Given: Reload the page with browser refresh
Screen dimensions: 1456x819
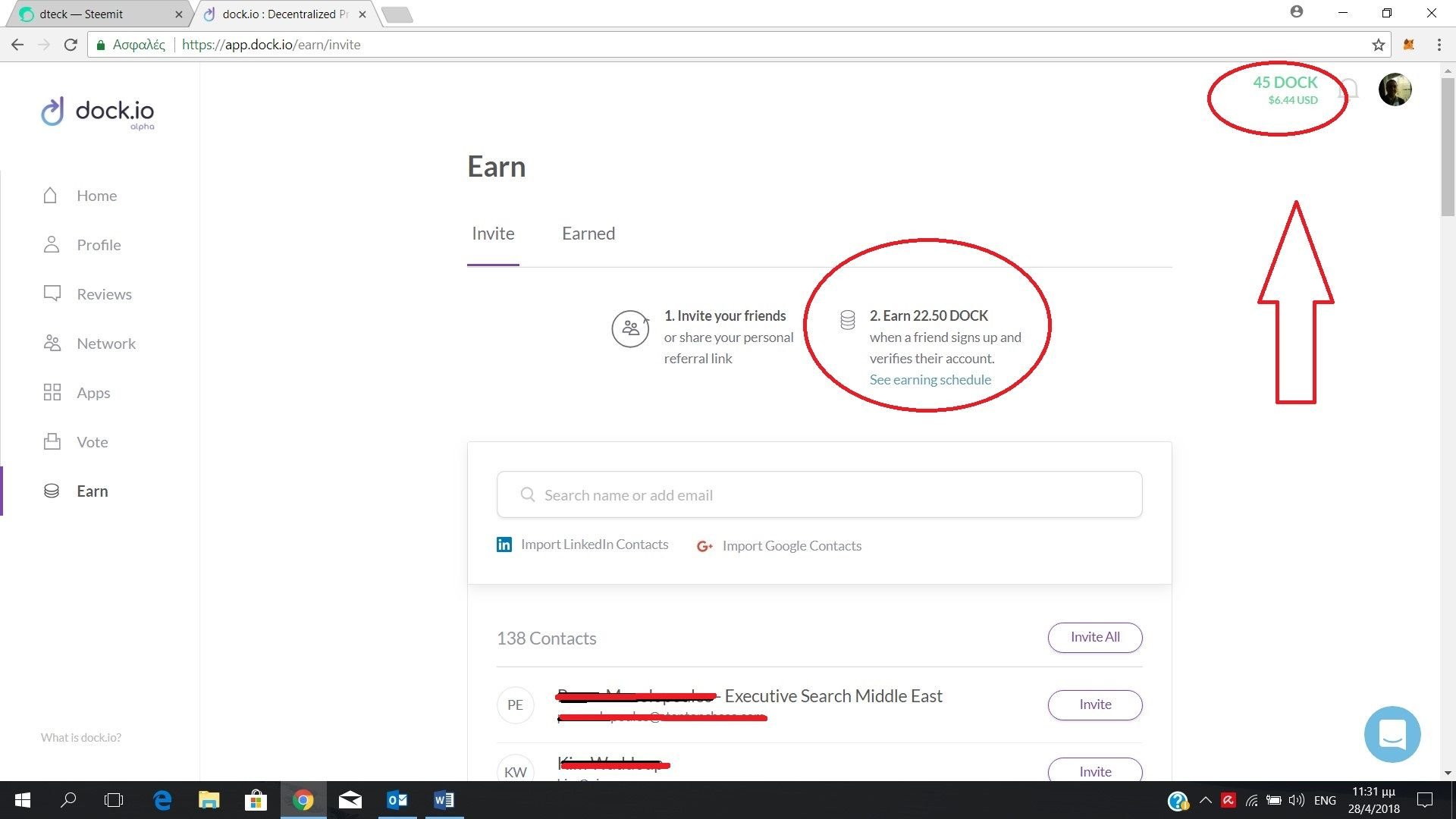Looking at the screenshot, I should pyautogui.click(x=71, y=45).
